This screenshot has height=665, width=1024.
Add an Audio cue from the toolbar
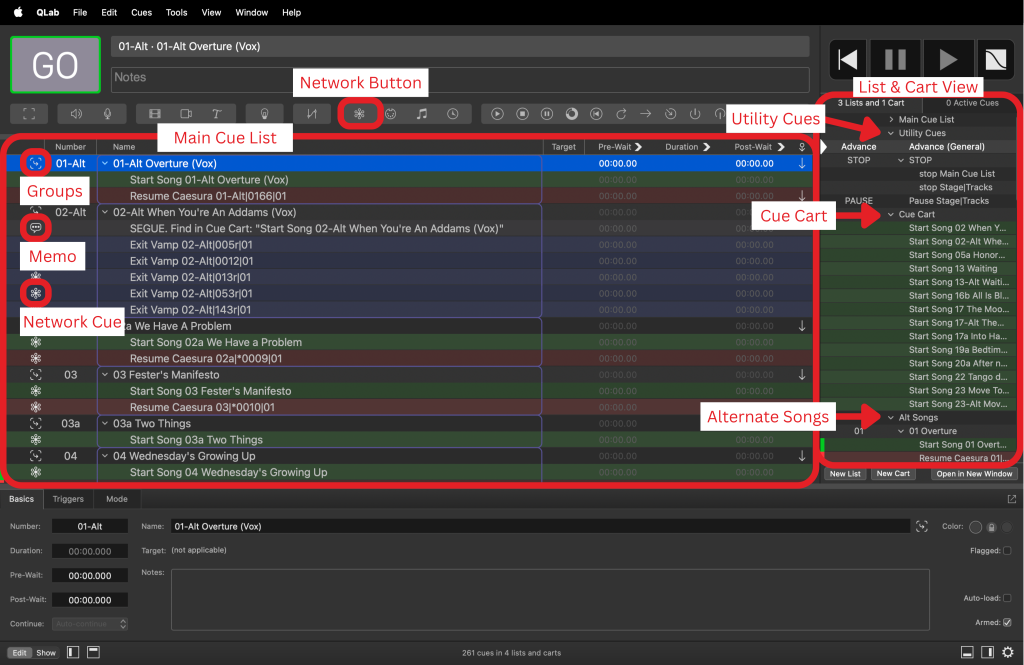[76, 114]
